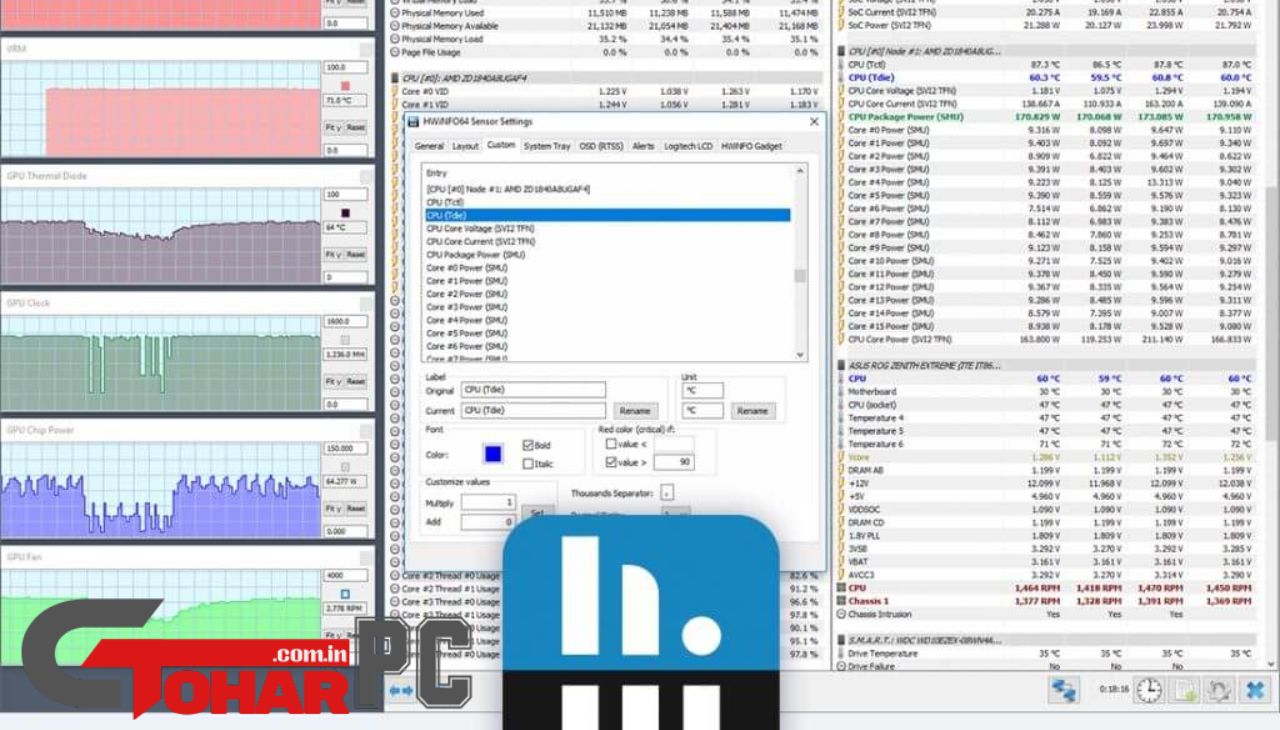The height and width of the screenshot is (730, 1280).
Task: Toggle the GPU Clock graph corner checkbox
Action: [x=367, y=303]
